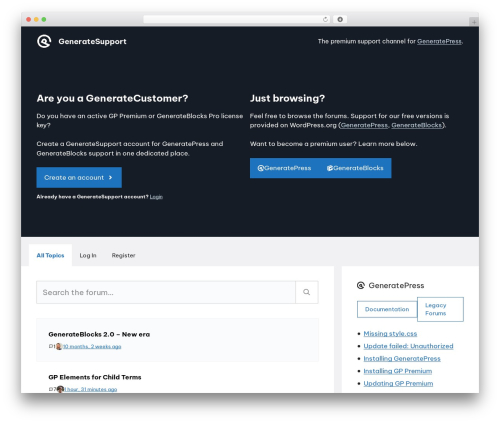500x423 pixels.
Task: Click the Login link under account prompt
Action: point(156,197)
